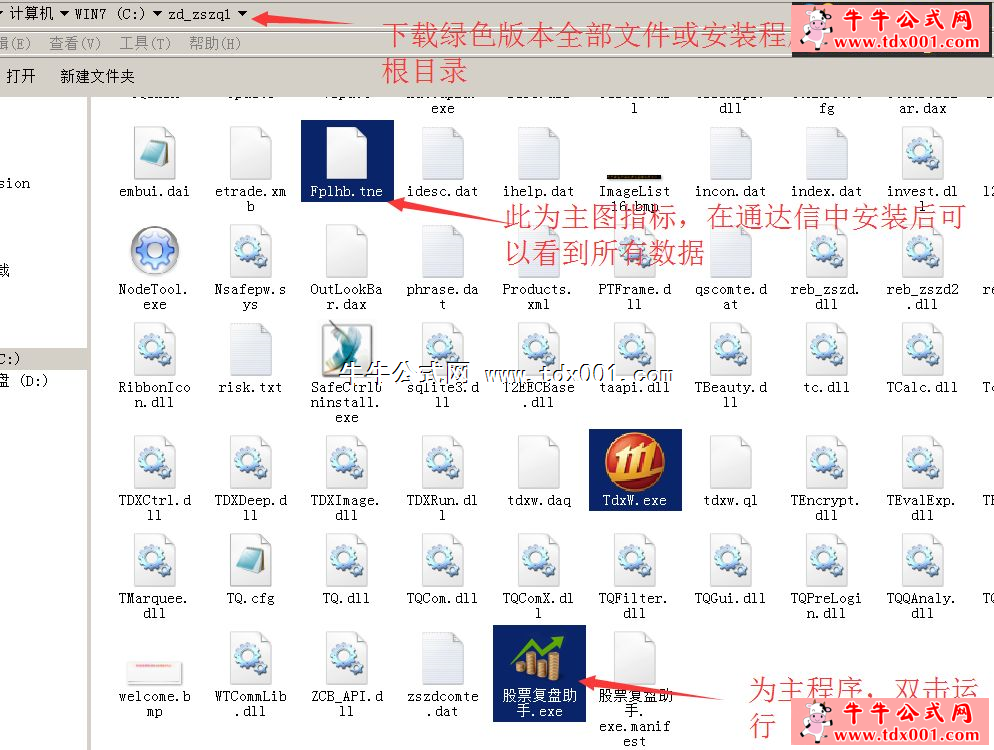Screen dimensions: 994x750
Task: Open the 工具(T) menu
Action: [145, 43]
